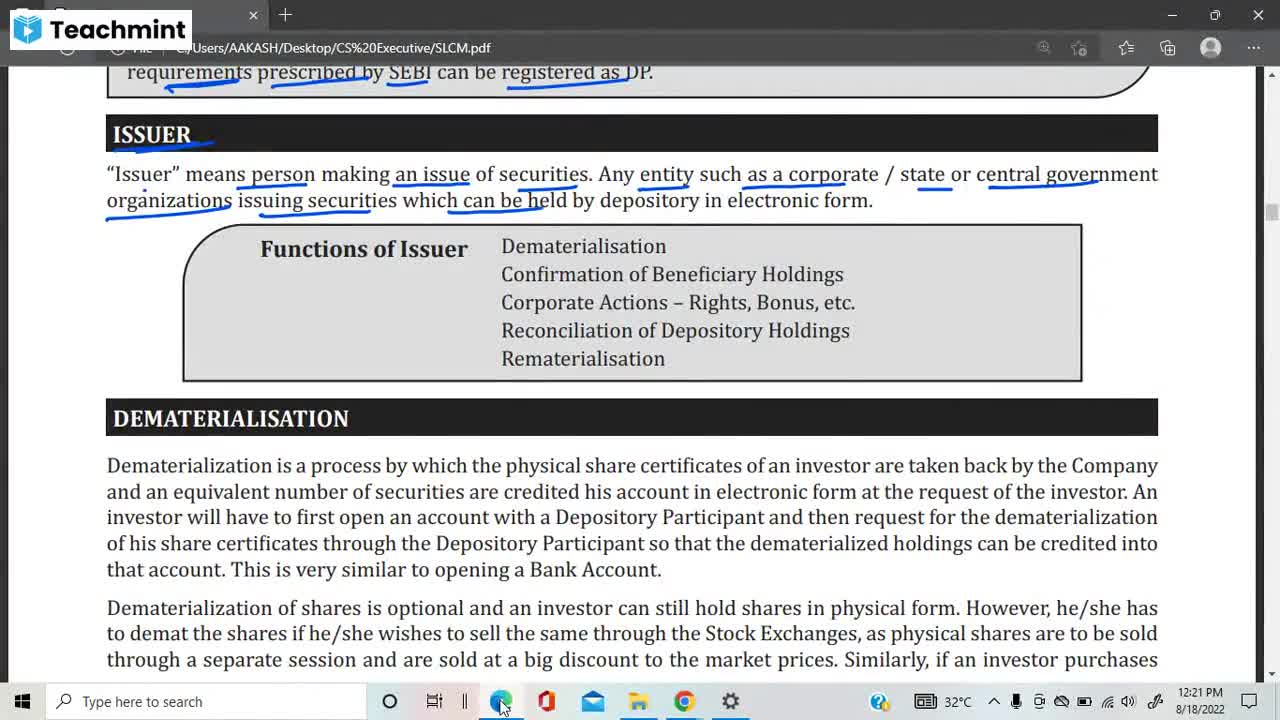
Task: Add this page to favorites
Action: (x=1078, y=48)
